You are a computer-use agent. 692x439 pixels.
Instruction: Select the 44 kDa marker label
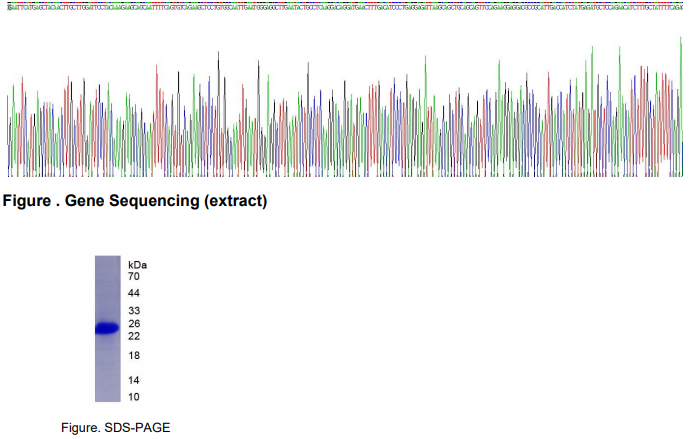(x=134, y=293)
